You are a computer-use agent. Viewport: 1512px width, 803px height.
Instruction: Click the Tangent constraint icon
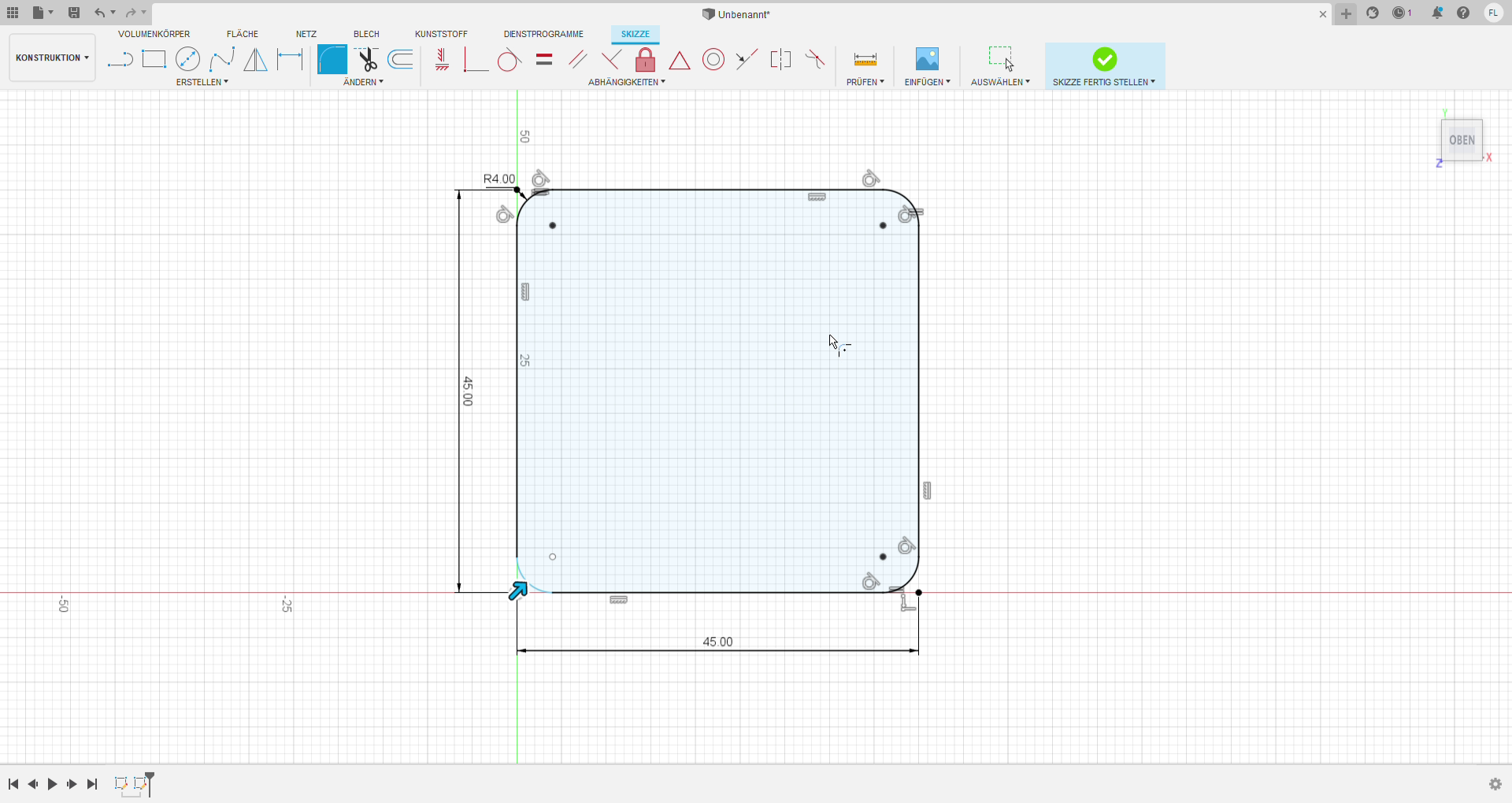click(x=509, y=60)
